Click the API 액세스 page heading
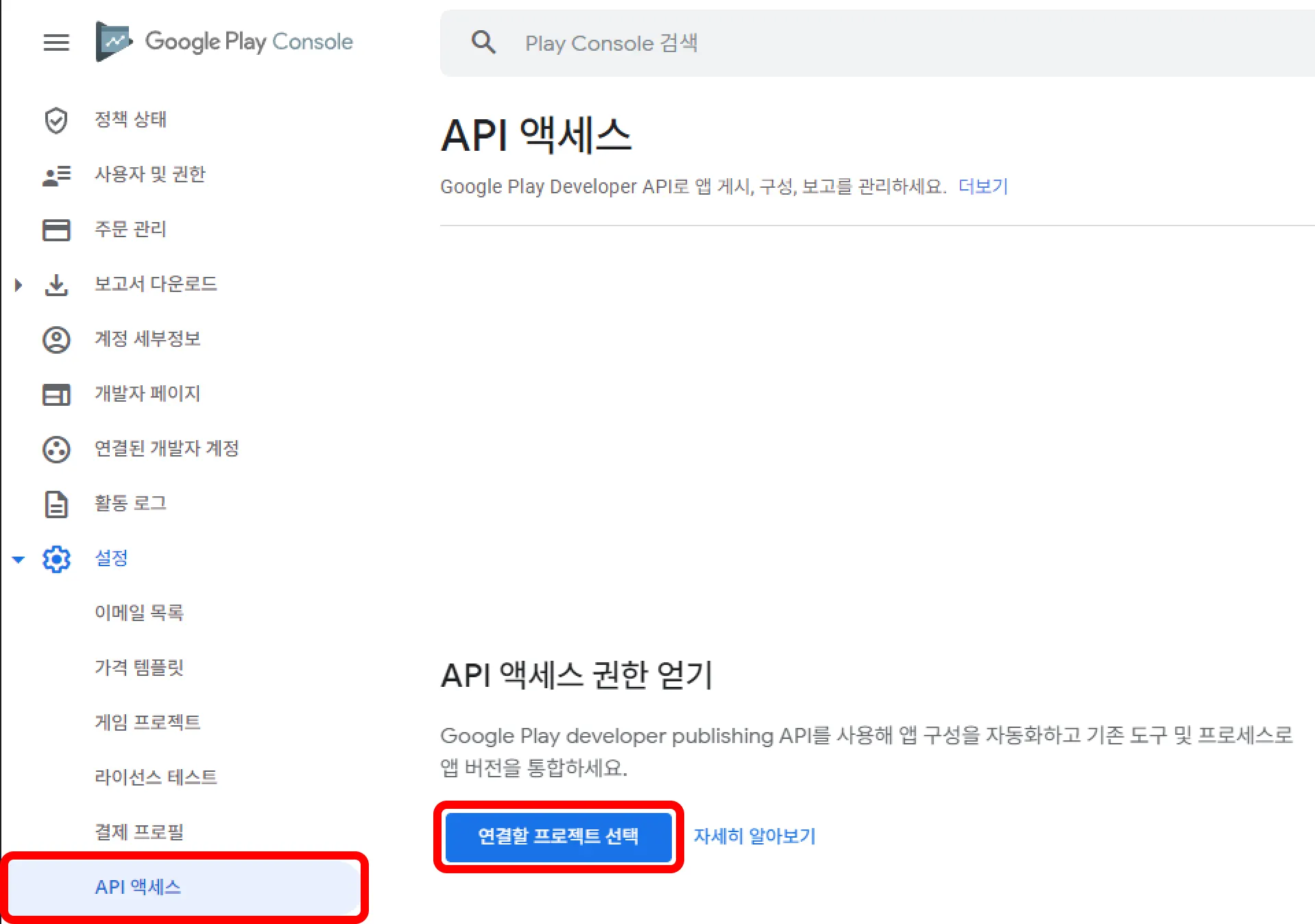Viewport: 1315px width, 924px height. click(536, 135)
